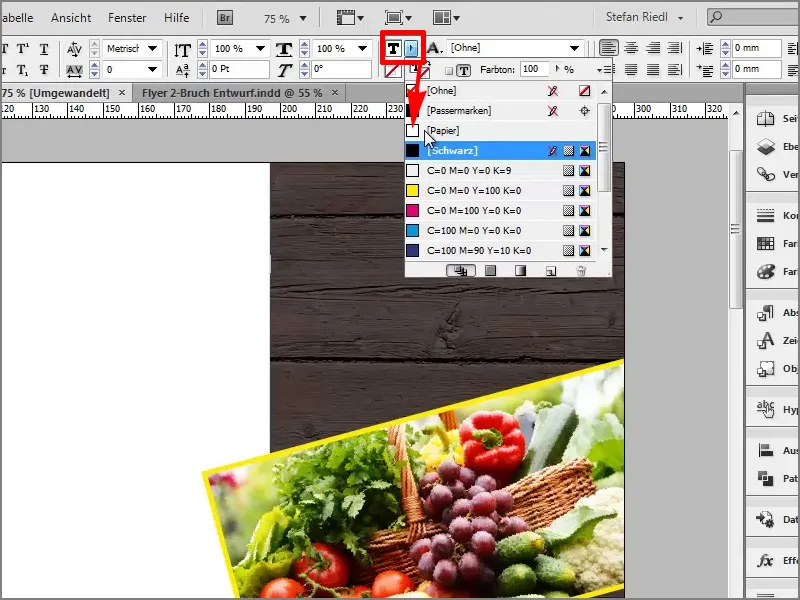Open the Pathfinder panel icon
The width and height of the screenshot is (800, 600).
(x=765, y=478)
